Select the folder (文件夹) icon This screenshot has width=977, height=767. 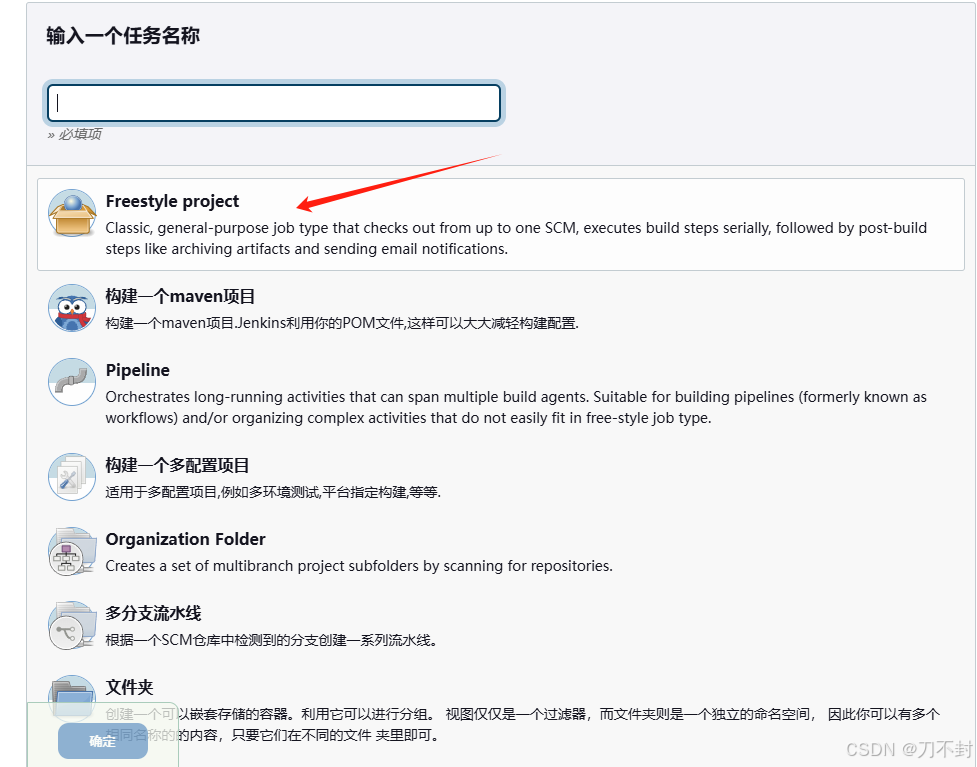72,697
